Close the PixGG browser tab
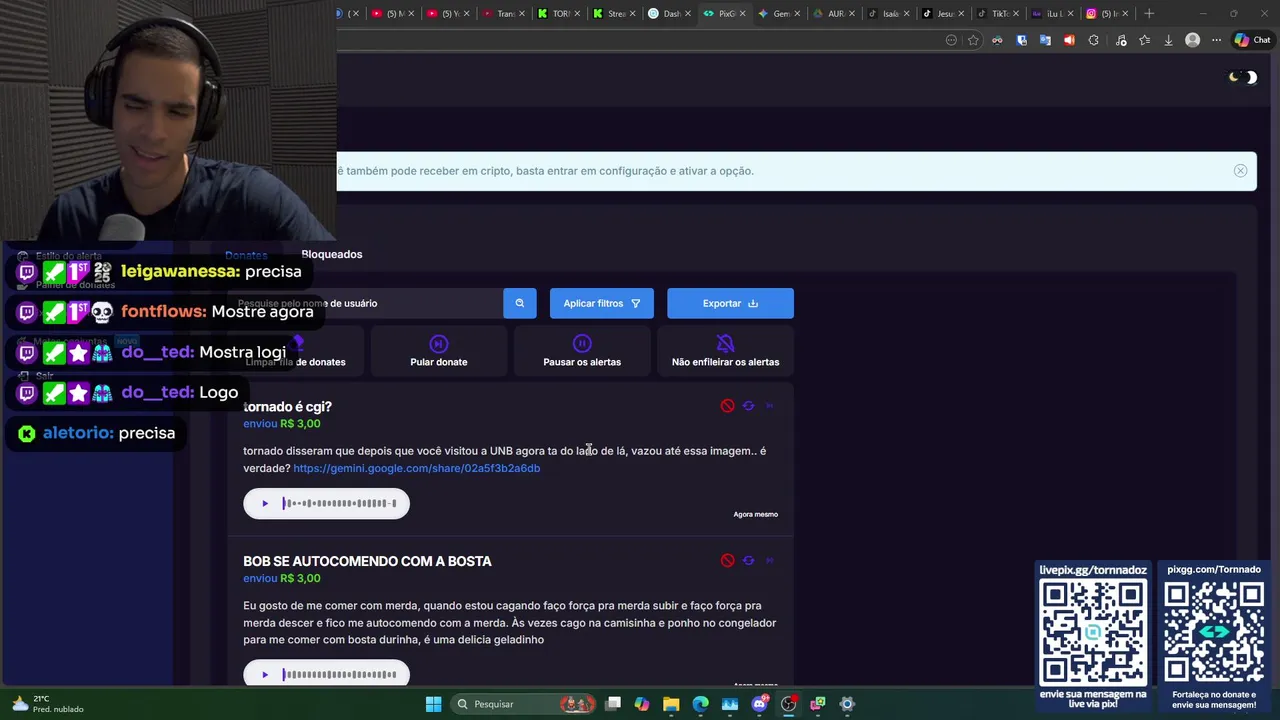1280x720 pixels. (x=743, y=13)
